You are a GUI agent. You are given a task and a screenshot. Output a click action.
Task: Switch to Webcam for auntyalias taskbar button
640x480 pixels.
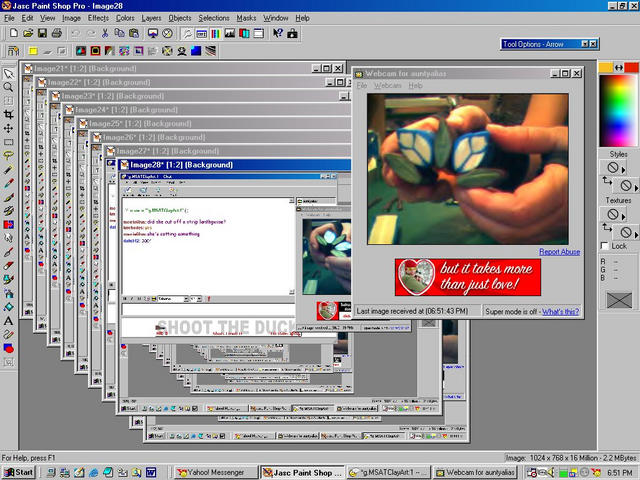pyautogui.click(x=475, y=472)
